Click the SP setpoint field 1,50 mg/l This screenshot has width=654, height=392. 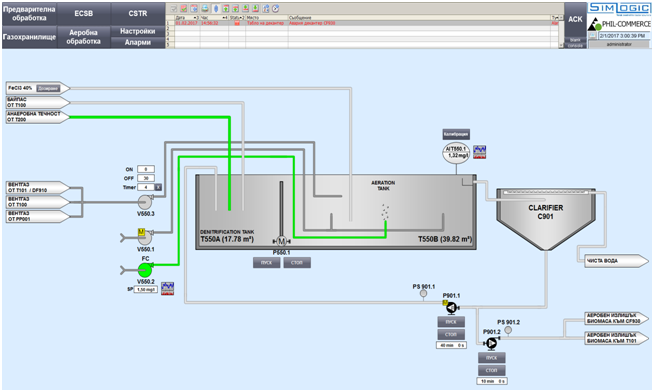tap(146, 289)
